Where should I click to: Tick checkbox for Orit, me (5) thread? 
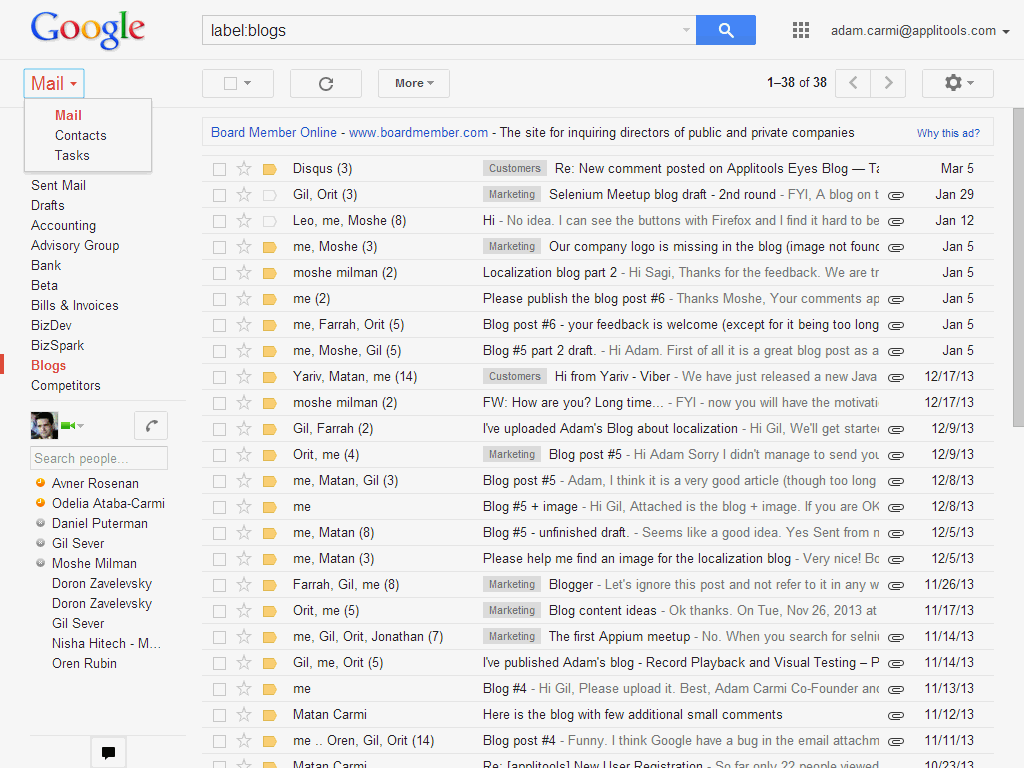point(219,611)
